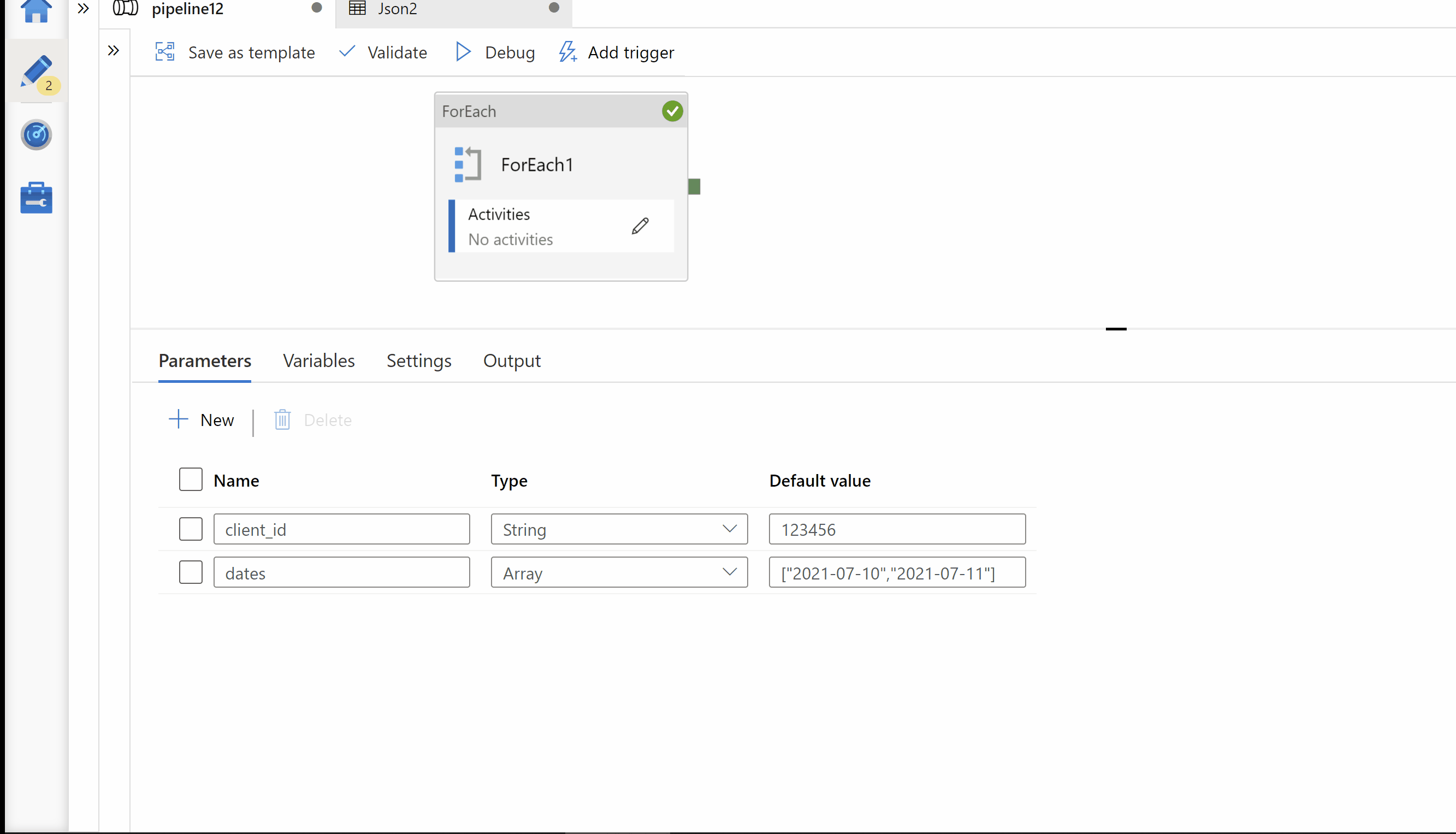Image resolution: width=1456 pixels, height=834 pixels.
Task: Open the Manage toolbox icon
Action: pos(36,198)
